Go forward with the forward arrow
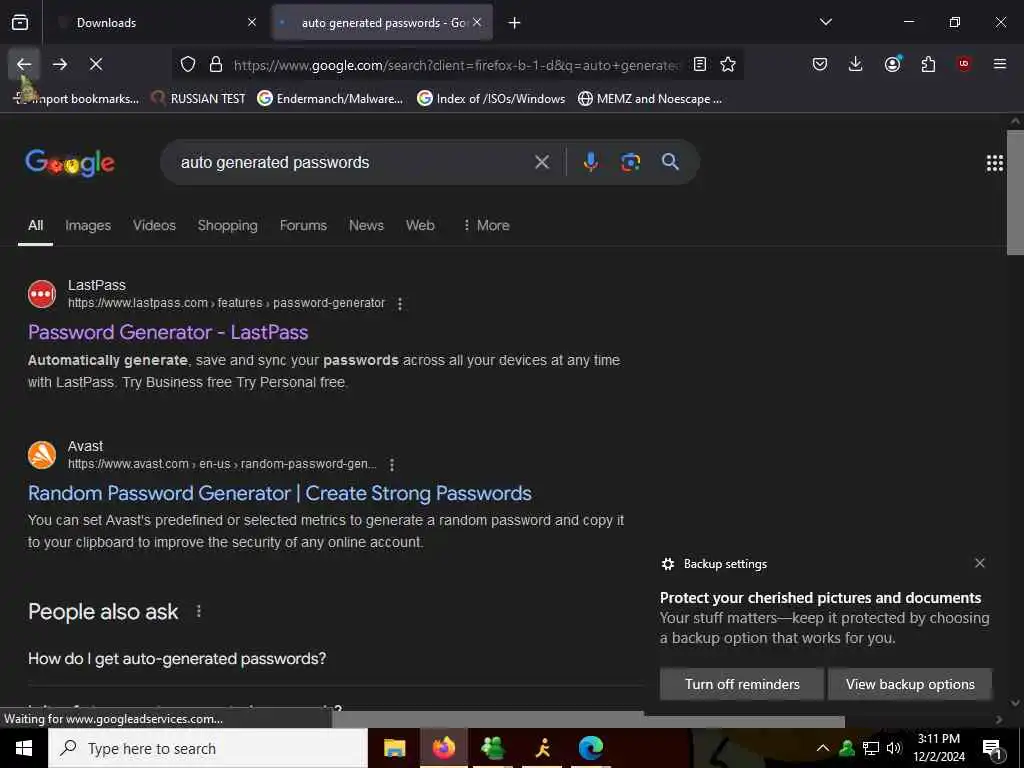Viewport: 1024px width, 768px height. [x=60, y=64]
